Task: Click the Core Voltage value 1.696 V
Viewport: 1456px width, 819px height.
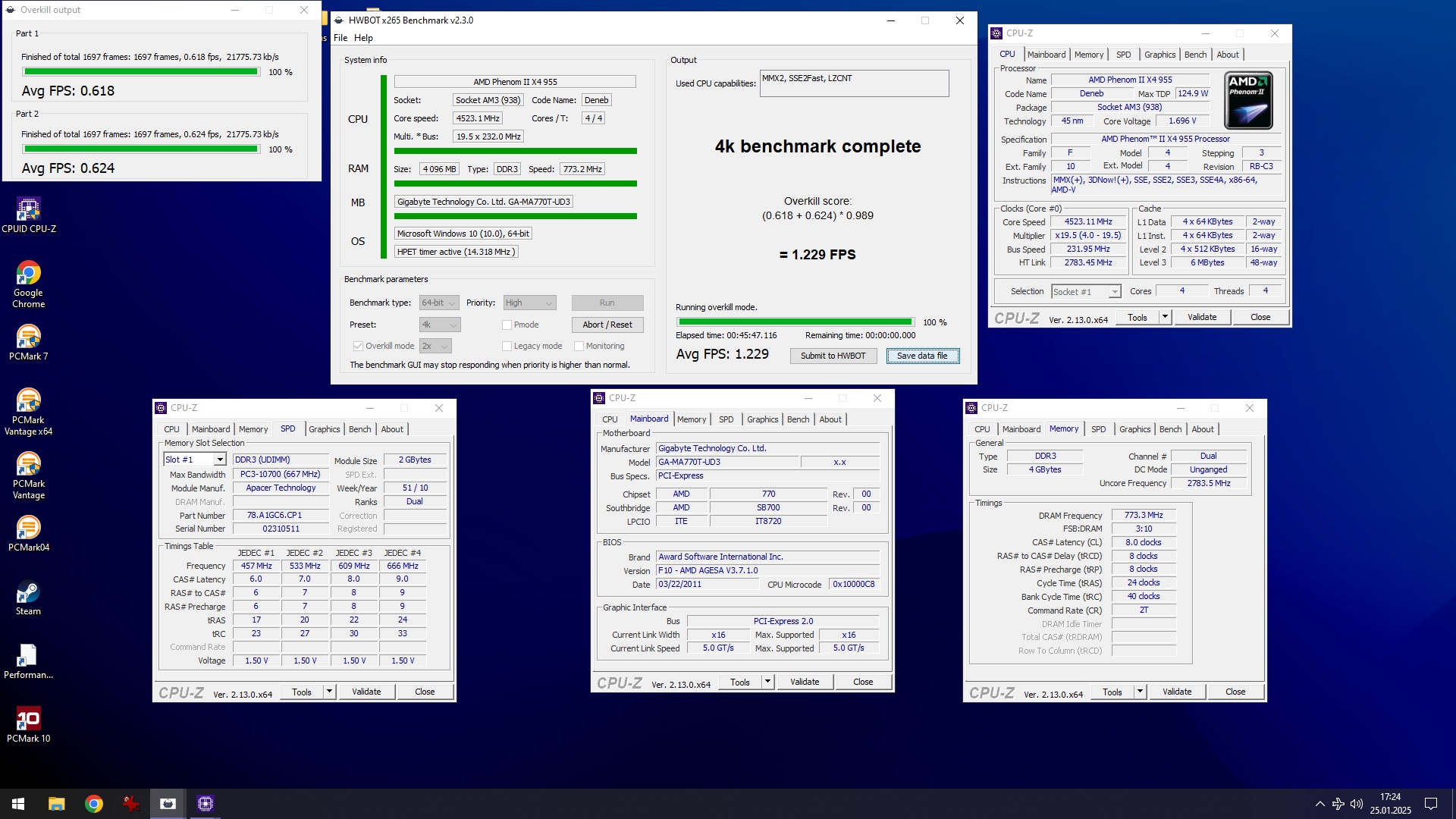Action: (x=1182, y=121)
